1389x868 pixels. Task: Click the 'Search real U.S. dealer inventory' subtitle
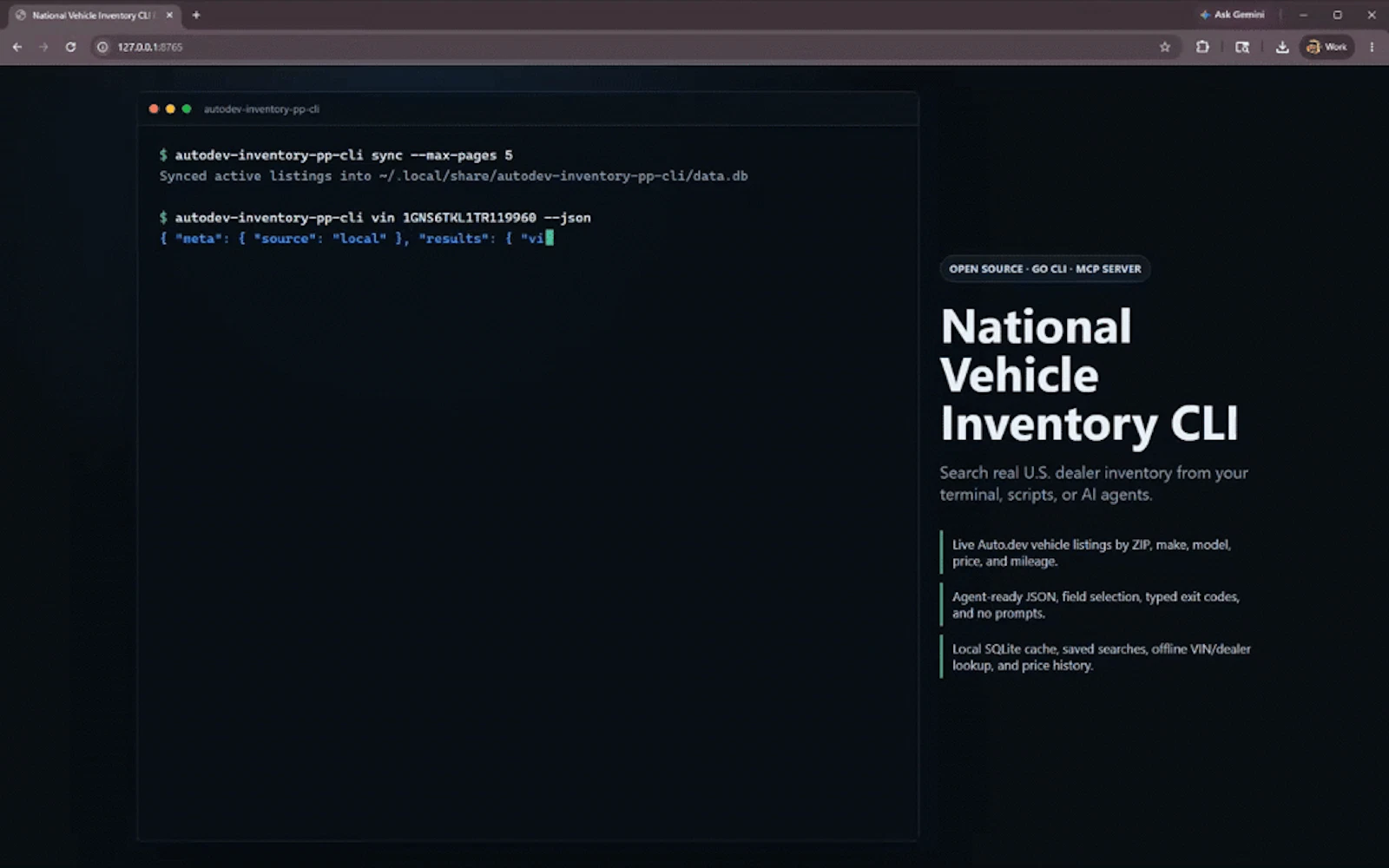(x=1094, y=483)
